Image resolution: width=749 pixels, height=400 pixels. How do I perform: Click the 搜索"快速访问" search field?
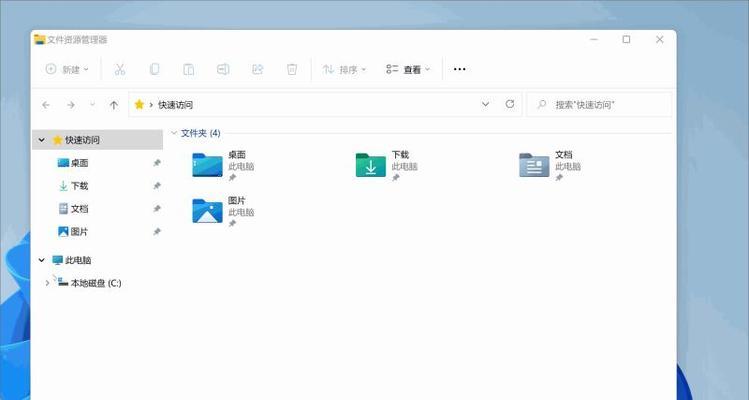coord(599,104)
